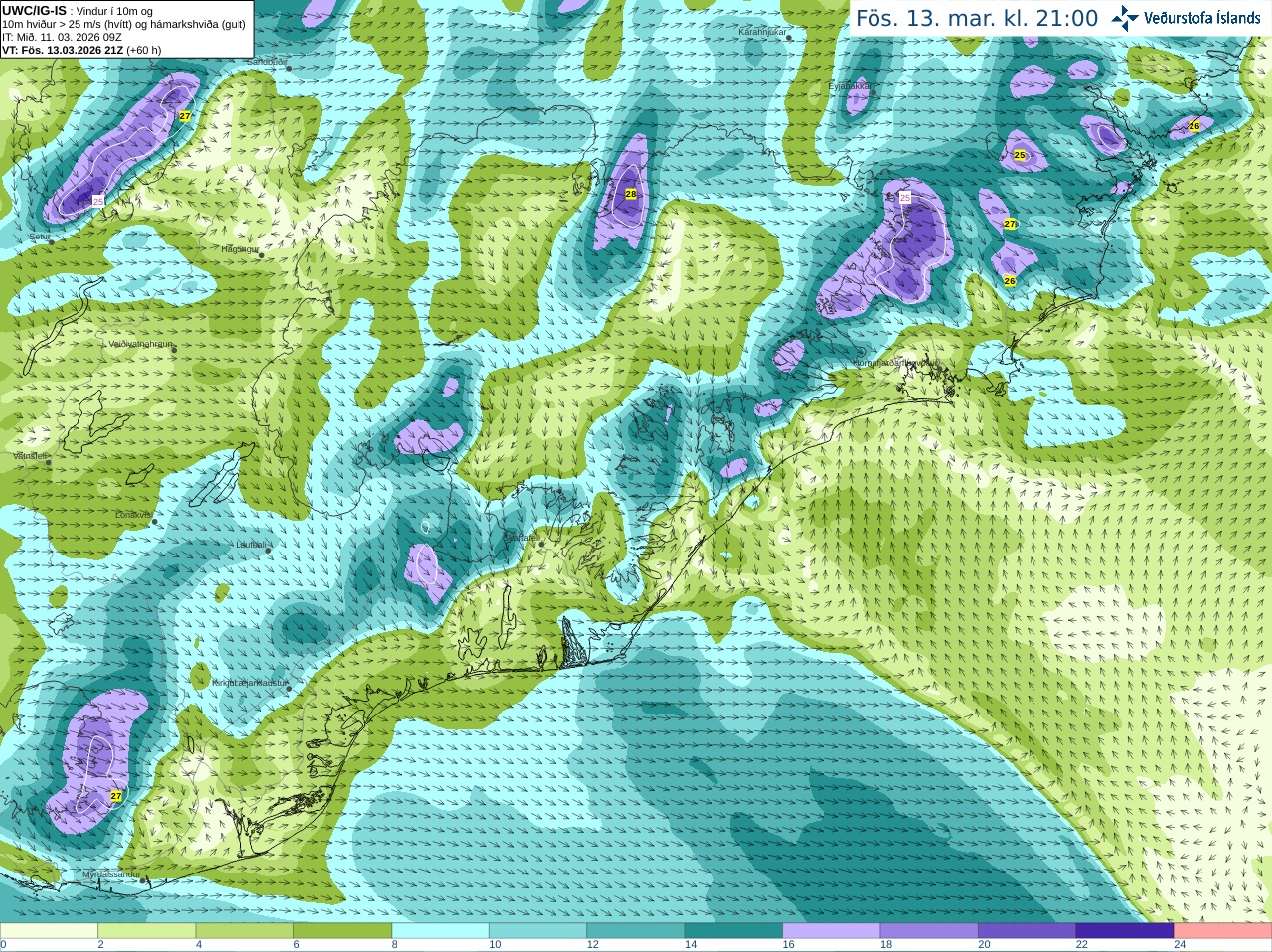Image resolution: width=1272 pixels, height=952 pixels.
Task: Click the Eyjabakkar place label
Action: [850, 86]
